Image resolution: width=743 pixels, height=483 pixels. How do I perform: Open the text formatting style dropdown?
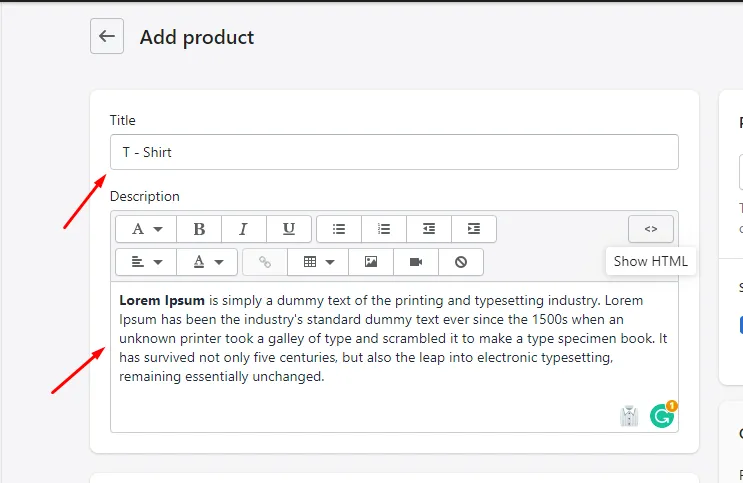pyautogui.click(x=146, y=229)
